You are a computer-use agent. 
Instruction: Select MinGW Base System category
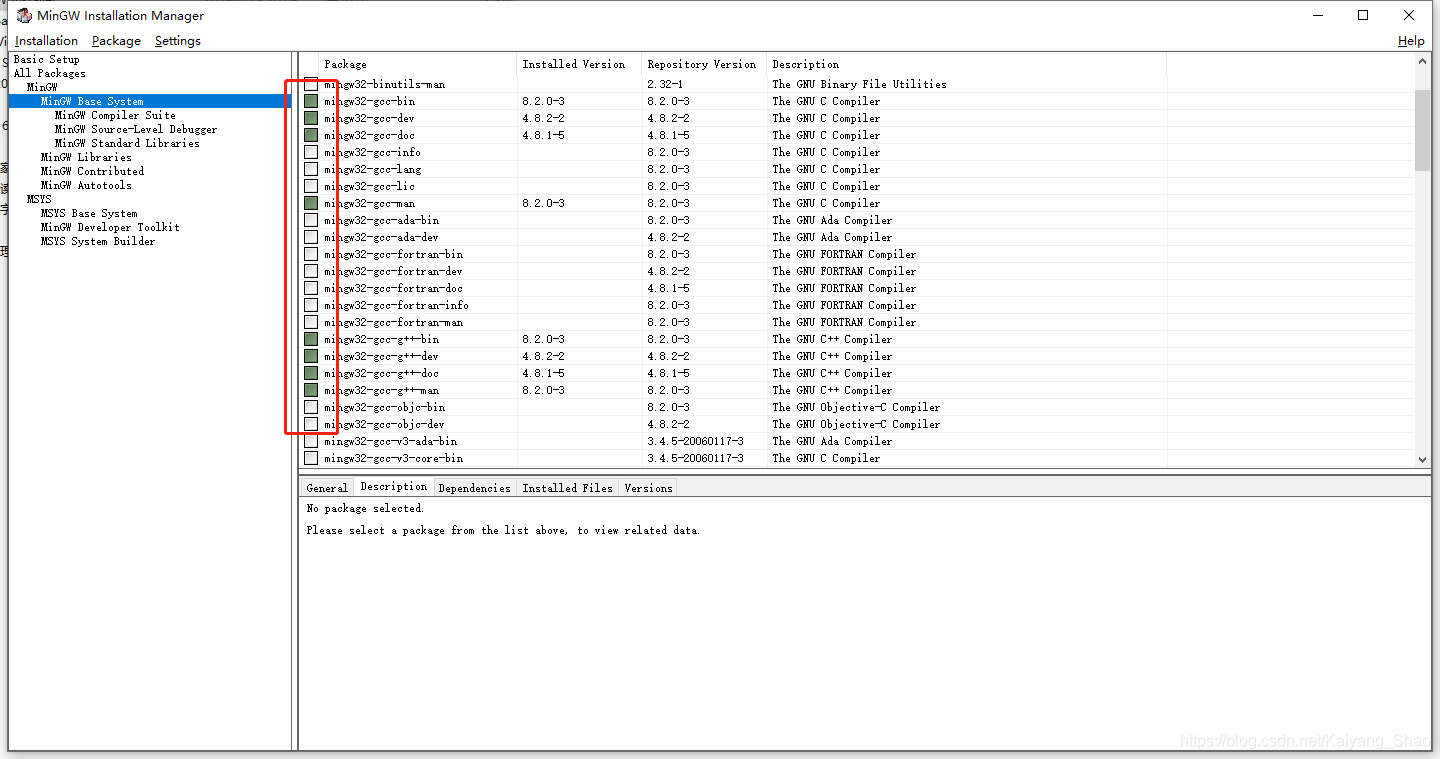click(92, 101)
